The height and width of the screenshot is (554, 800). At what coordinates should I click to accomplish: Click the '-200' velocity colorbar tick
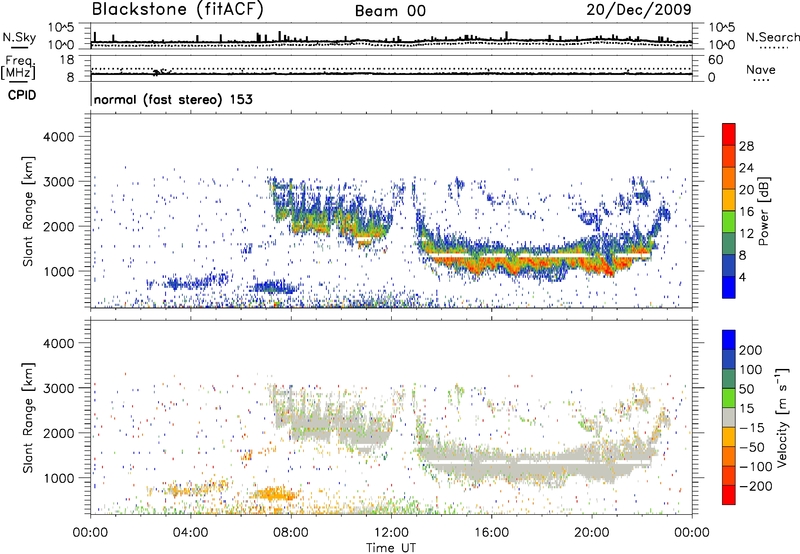pyautogui.click(x=755, y=486)
